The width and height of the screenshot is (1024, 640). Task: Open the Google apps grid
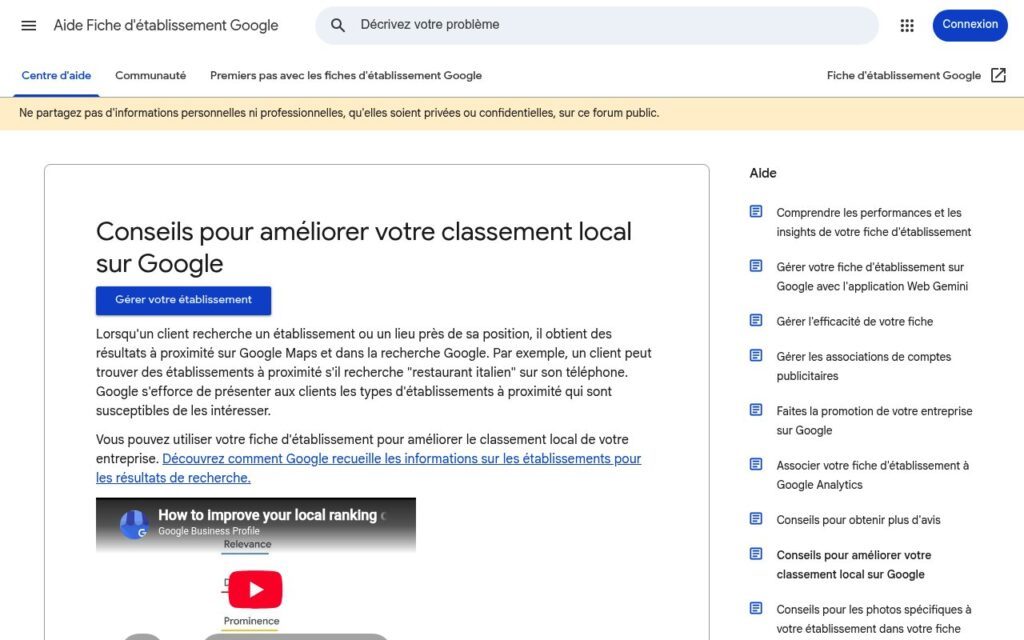click(906, 25)
